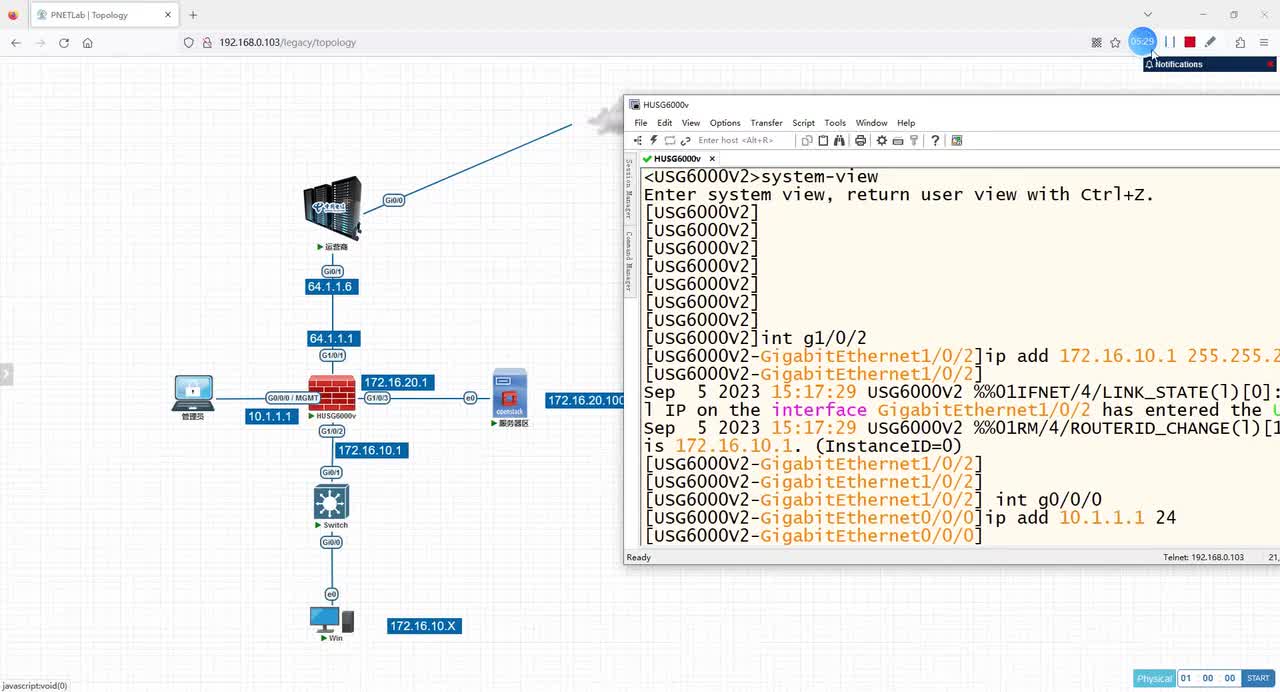Open browser Extensions puzzle icon
The width and height of the screenshot is (1280, 692).
[x=1240, y=42]
